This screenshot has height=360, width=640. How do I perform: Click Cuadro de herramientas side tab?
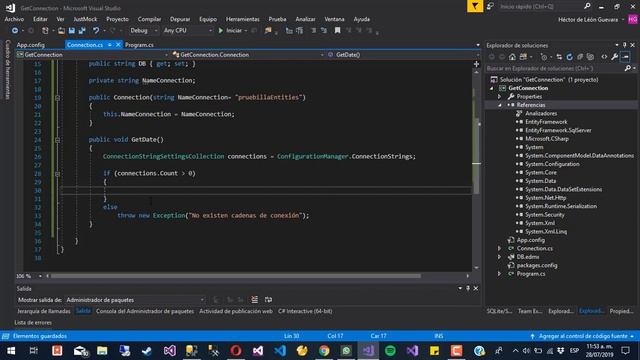[7, 69]
